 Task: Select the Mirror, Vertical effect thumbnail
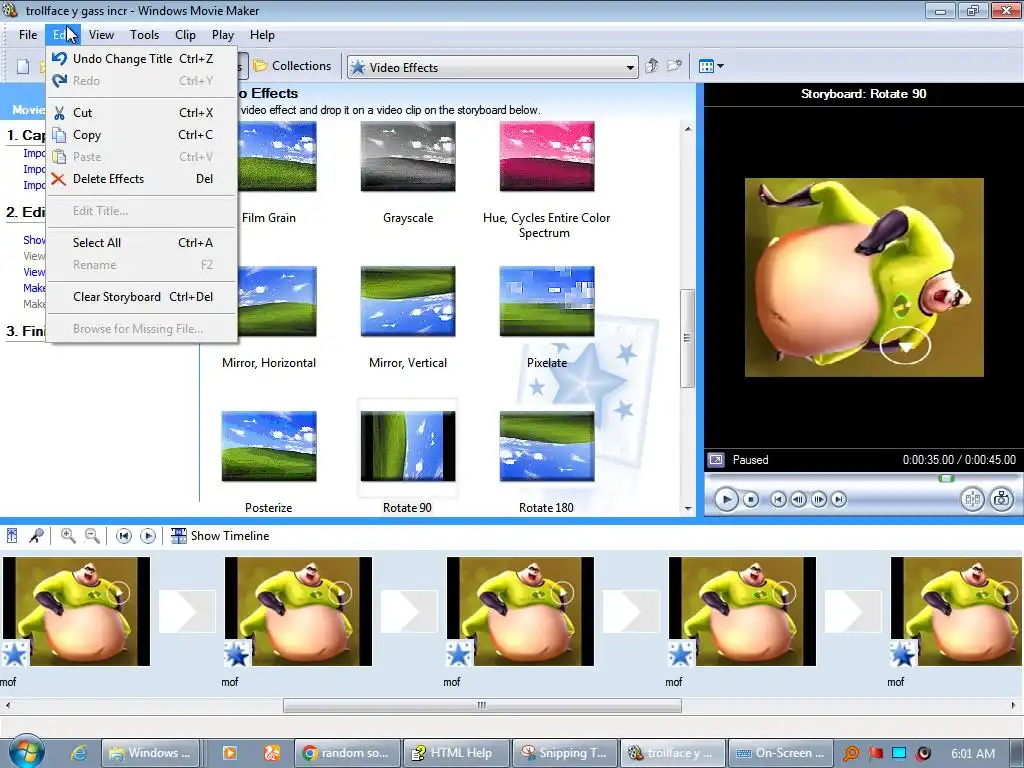408,302
